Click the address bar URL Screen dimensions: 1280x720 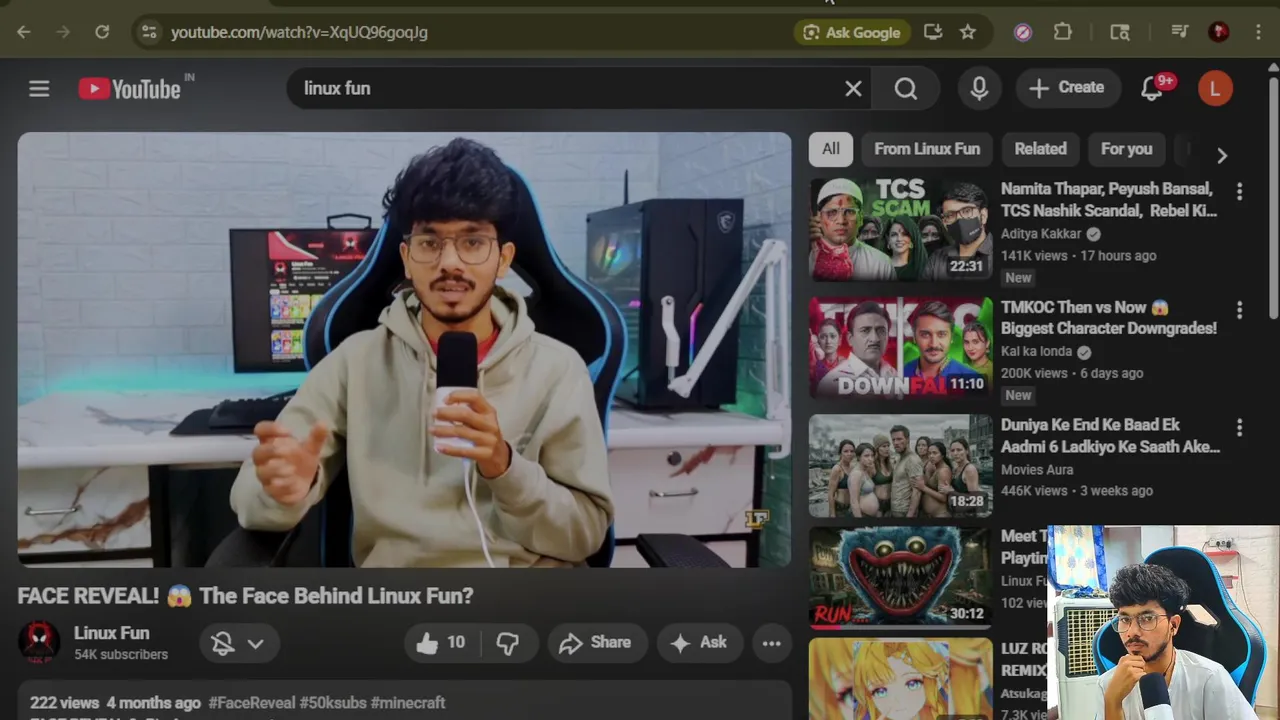(x=299, y=32)
